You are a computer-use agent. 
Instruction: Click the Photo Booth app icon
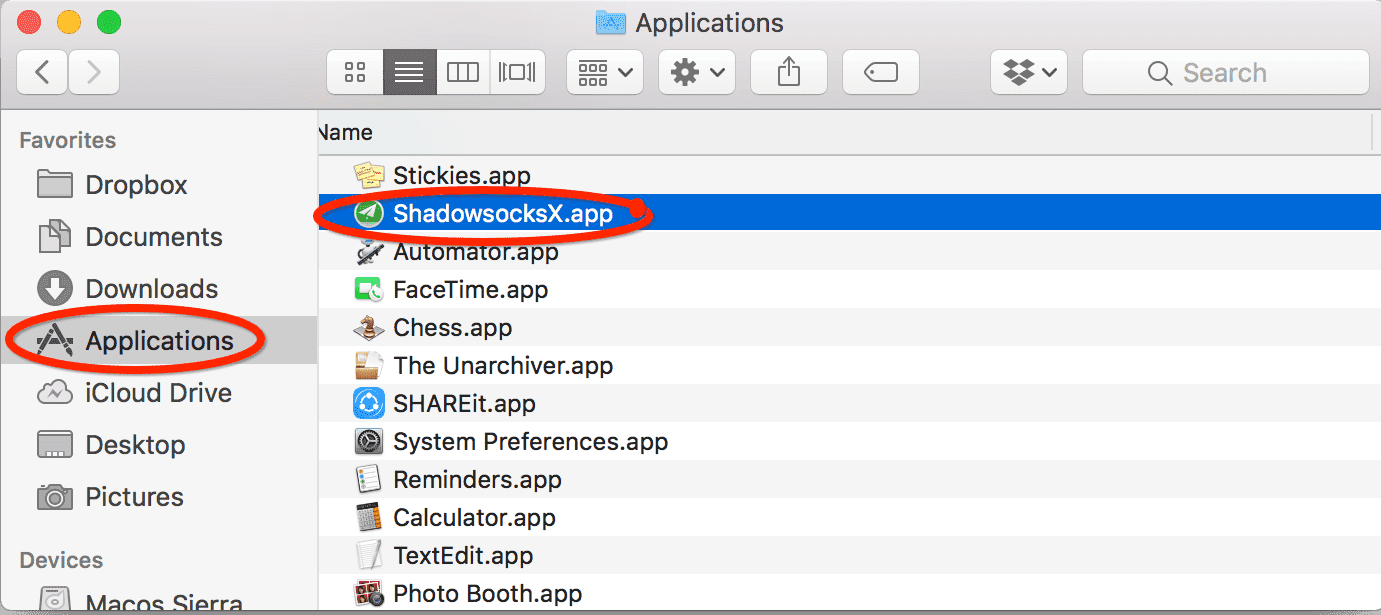pyautogui.click(x=370, y=594)
